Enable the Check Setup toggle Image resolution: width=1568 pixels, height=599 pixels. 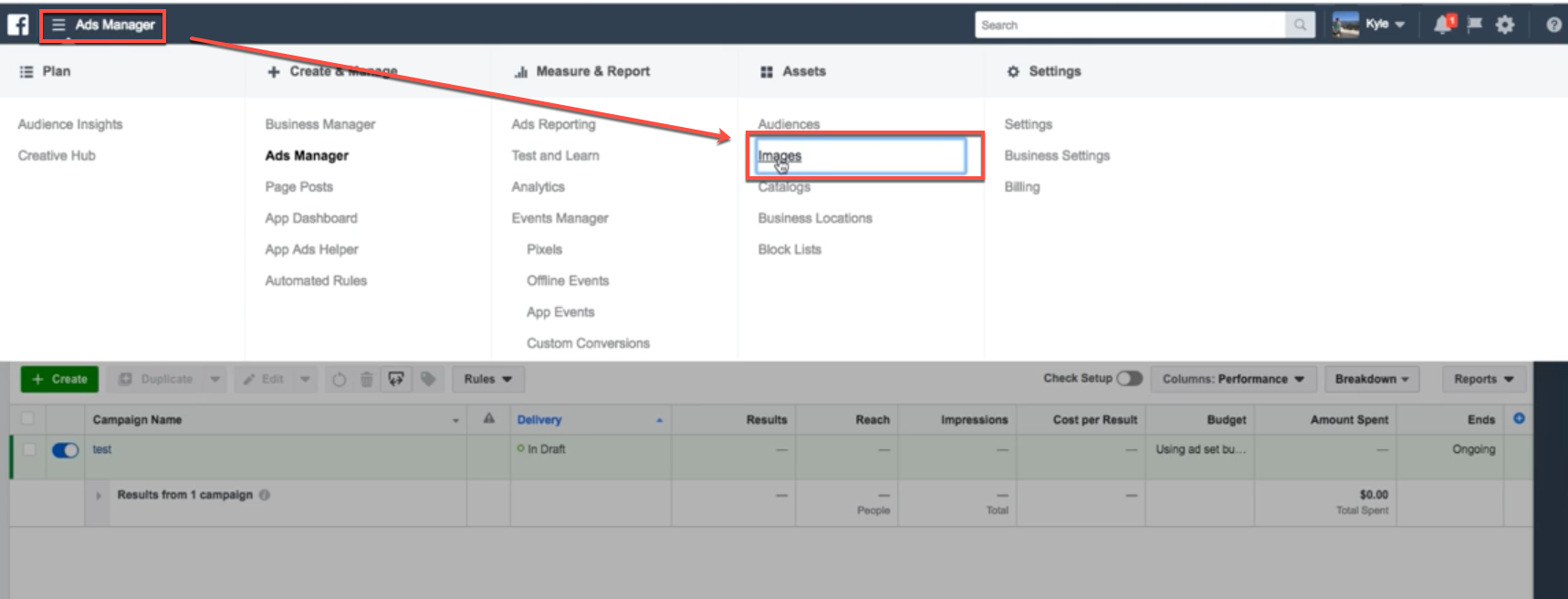(1129, 378)
